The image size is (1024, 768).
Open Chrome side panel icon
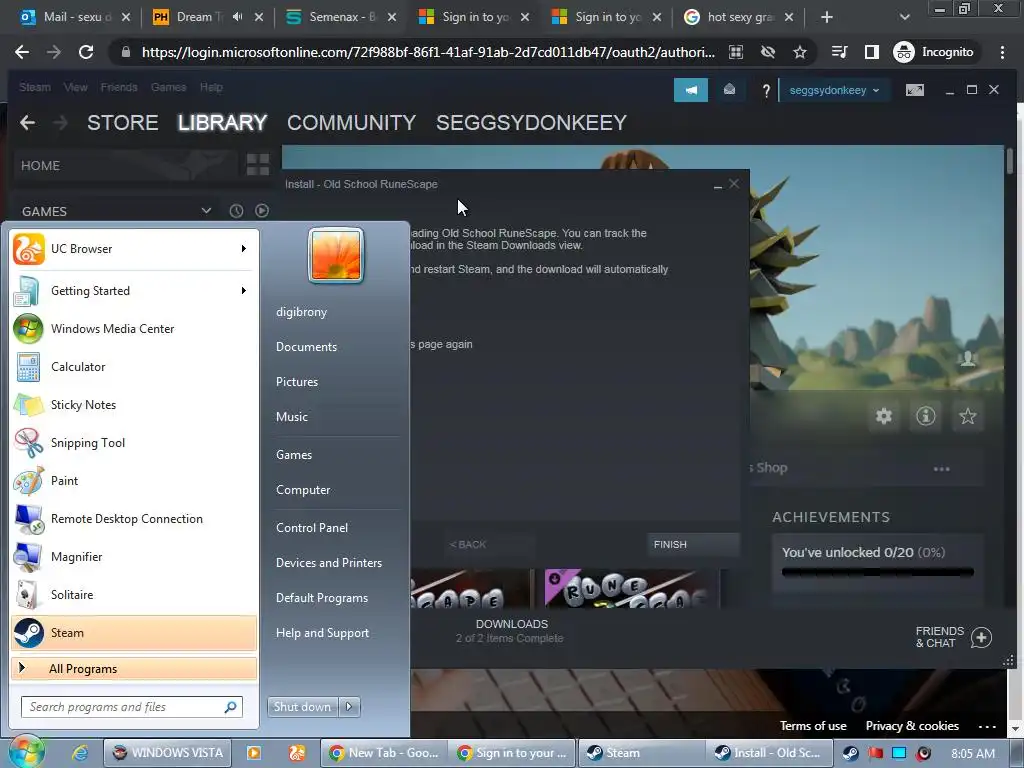tap(871, 52)
